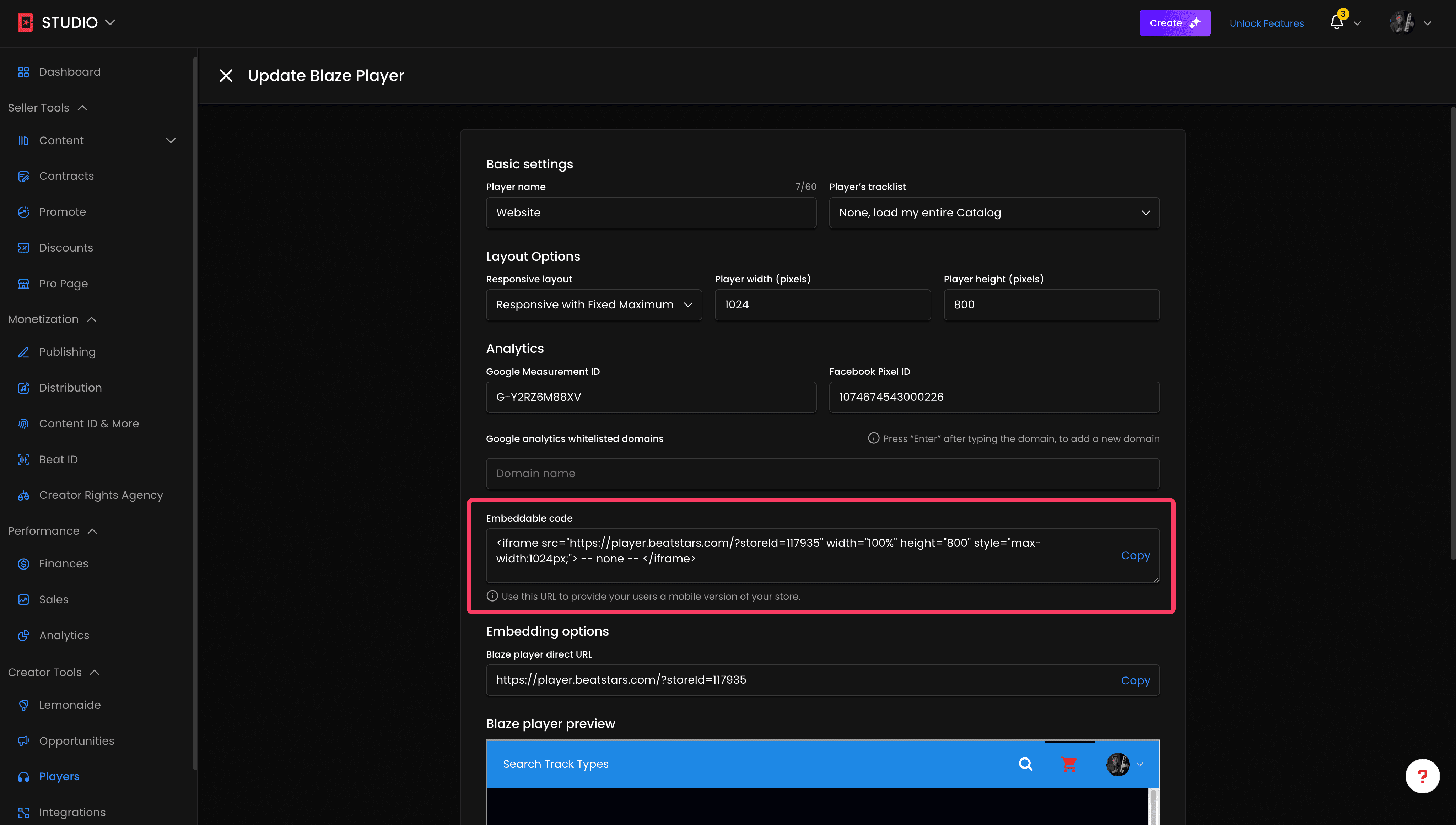Viewport: 1456px width, 825px height.
Task: Copy the embeddable iframe code
Action: pos(1135,555)
